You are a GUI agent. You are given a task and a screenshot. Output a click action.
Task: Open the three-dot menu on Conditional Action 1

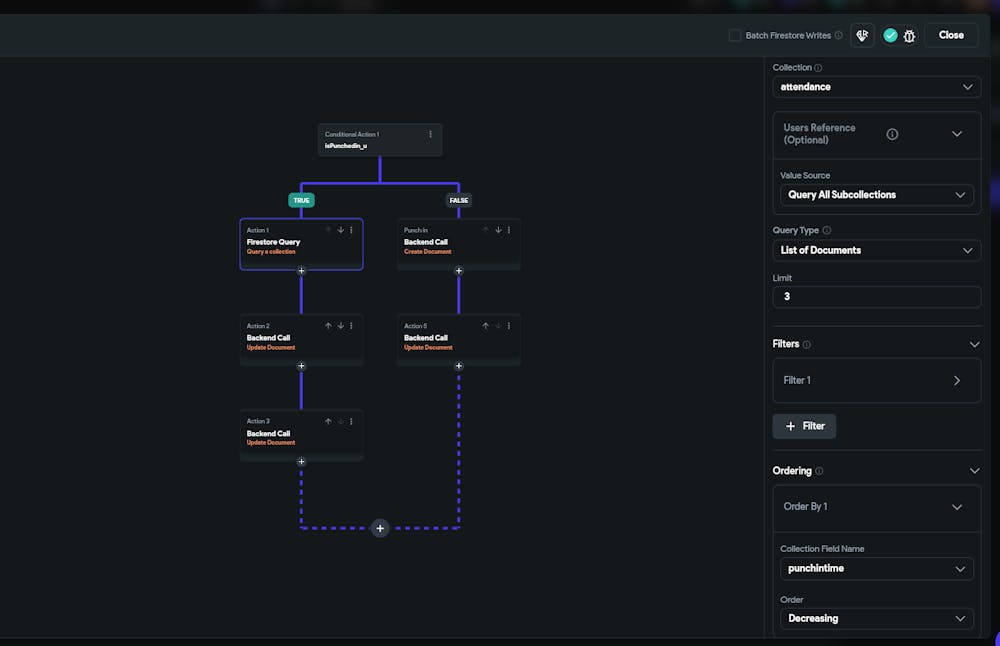(431, 134)
